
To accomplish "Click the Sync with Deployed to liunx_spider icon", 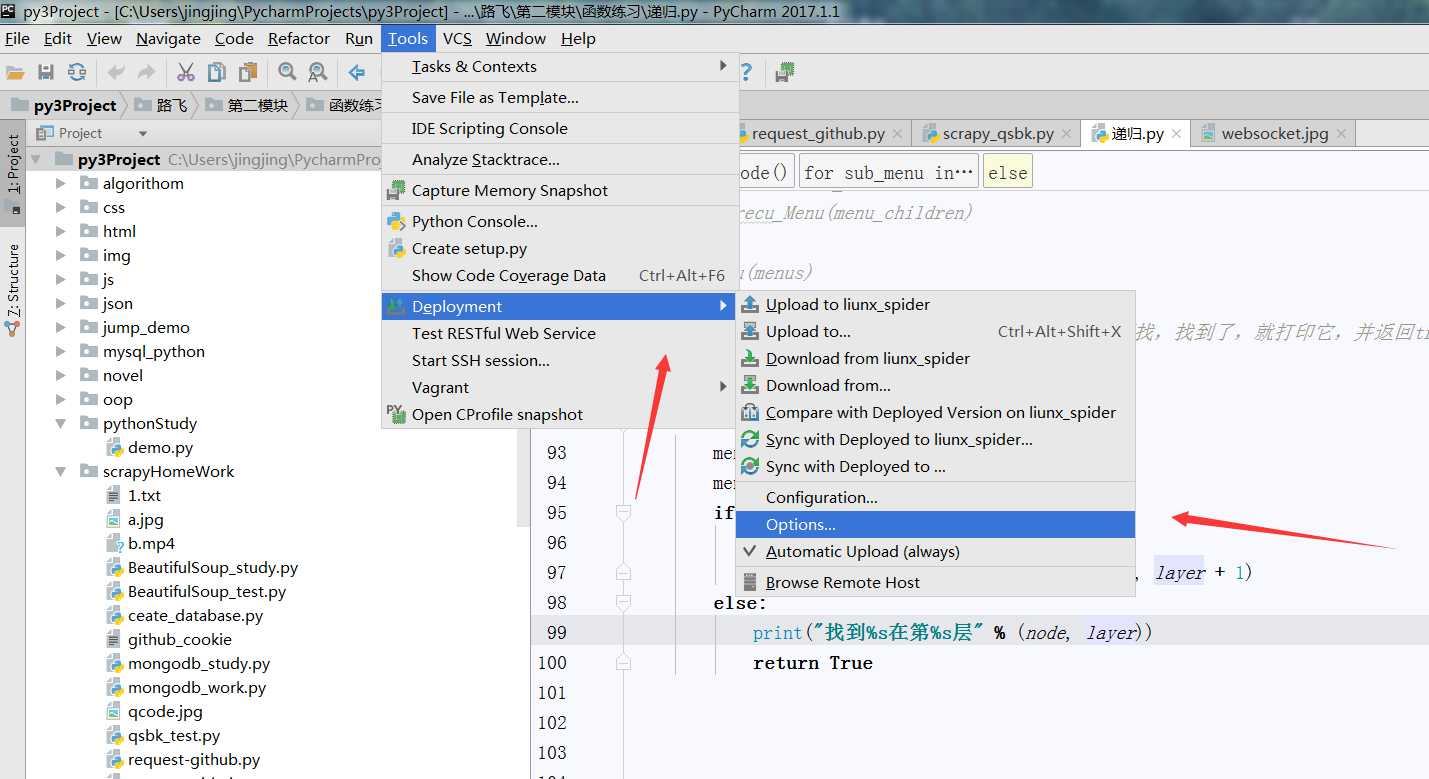I will point(750,439).
